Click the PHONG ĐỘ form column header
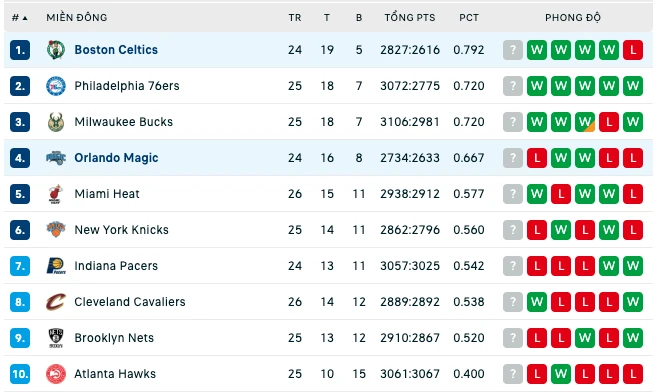657x392 pixels. (x=573, y=18)
